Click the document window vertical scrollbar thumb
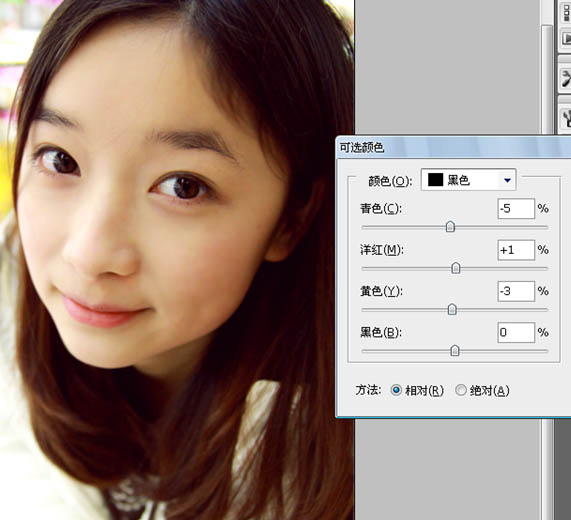571x520 pixels. click(547, 80)
